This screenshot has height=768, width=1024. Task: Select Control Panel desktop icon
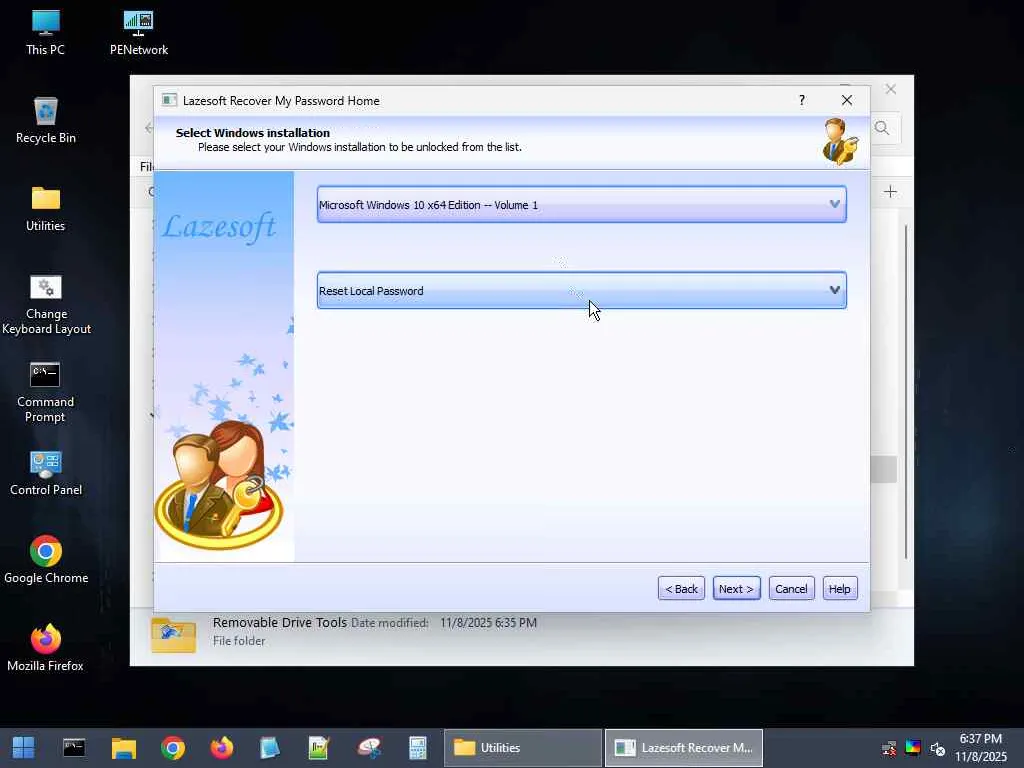pyautogui.click(x=46, y=473)
